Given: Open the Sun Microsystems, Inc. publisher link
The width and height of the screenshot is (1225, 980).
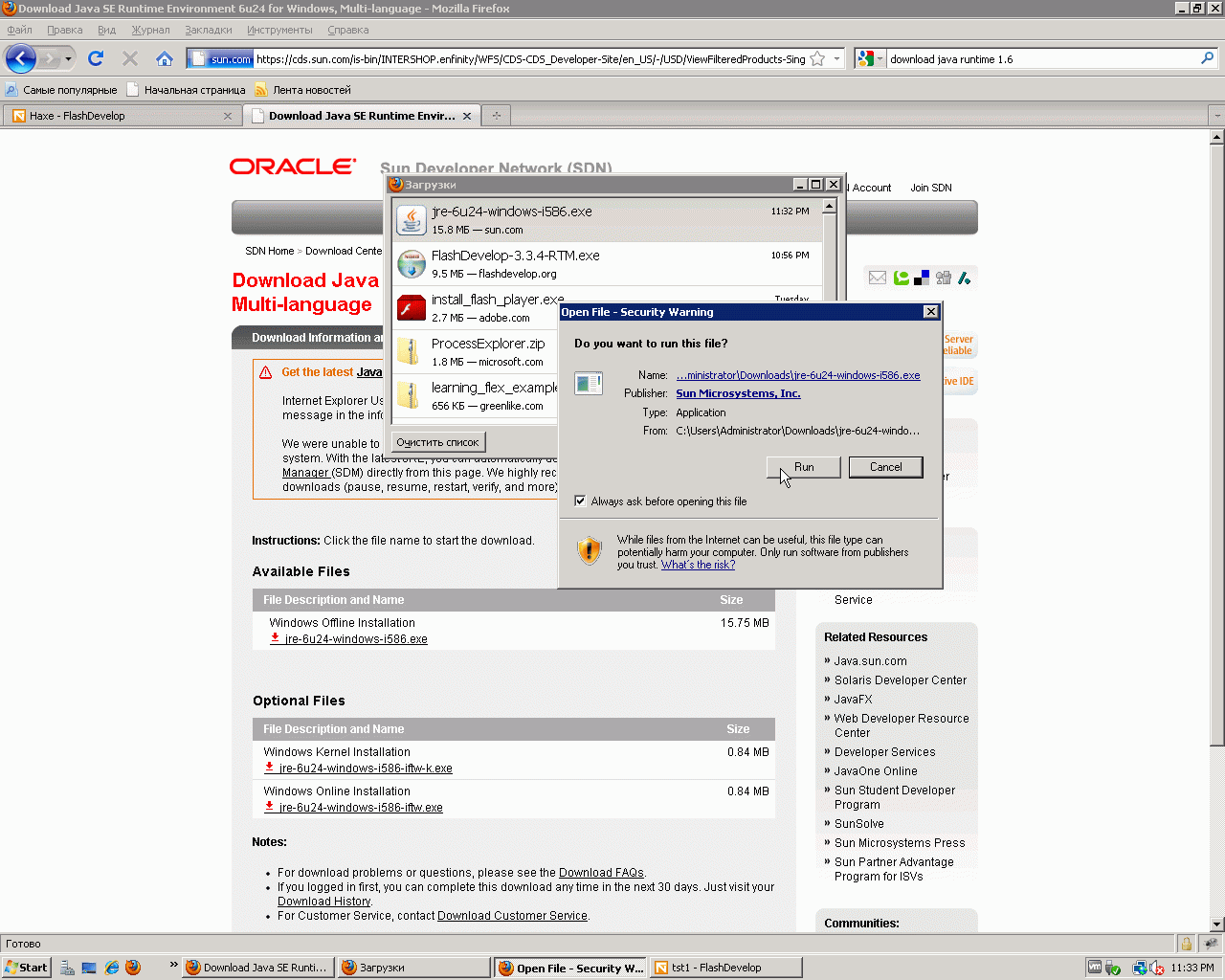Looking at the screenshot, I should (738, 393).
